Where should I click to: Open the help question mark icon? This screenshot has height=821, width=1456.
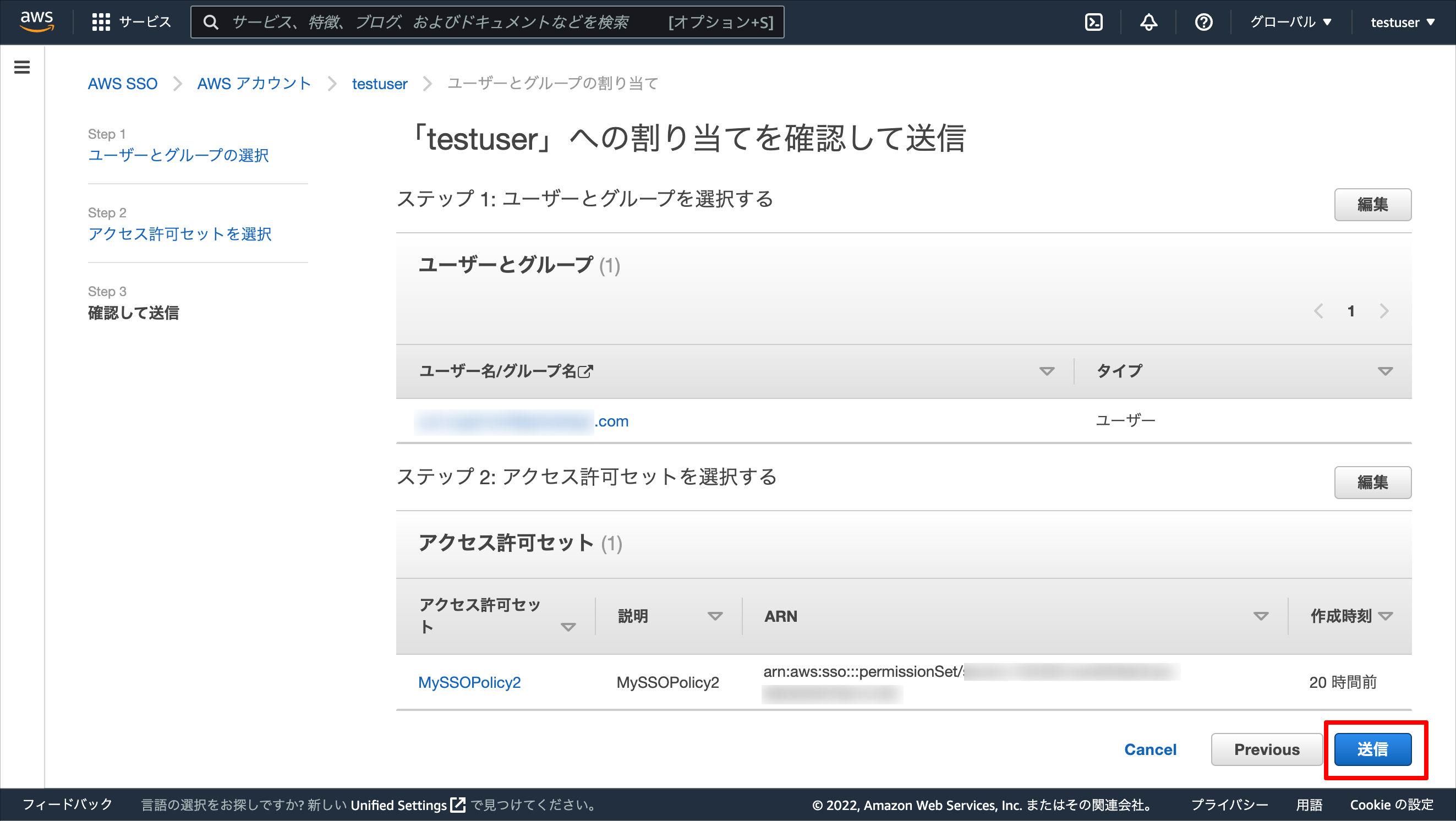click(1203, 22)
